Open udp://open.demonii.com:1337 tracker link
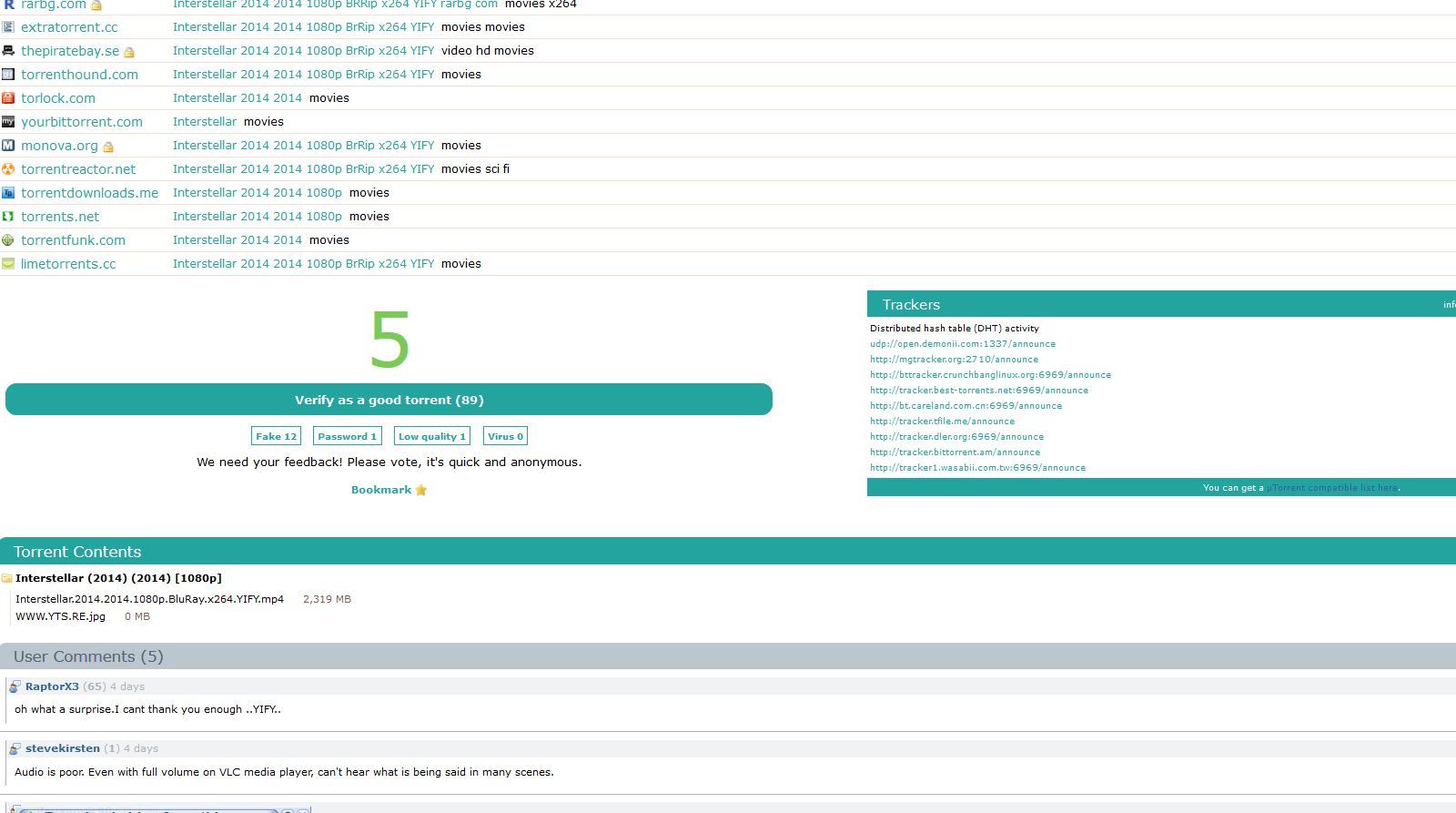 point(963,344)
